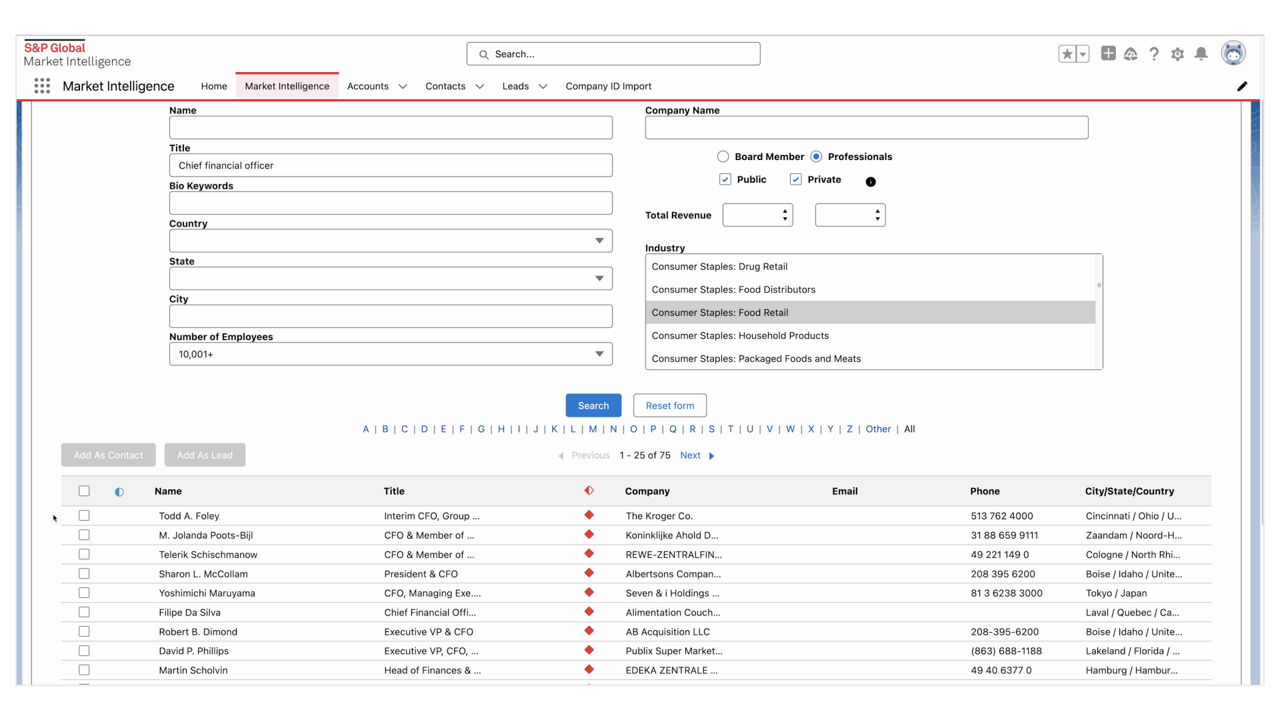Select the Market Intelligence tab
Image resolution: width=1280 pixels, height=720 pixels.
287,86
